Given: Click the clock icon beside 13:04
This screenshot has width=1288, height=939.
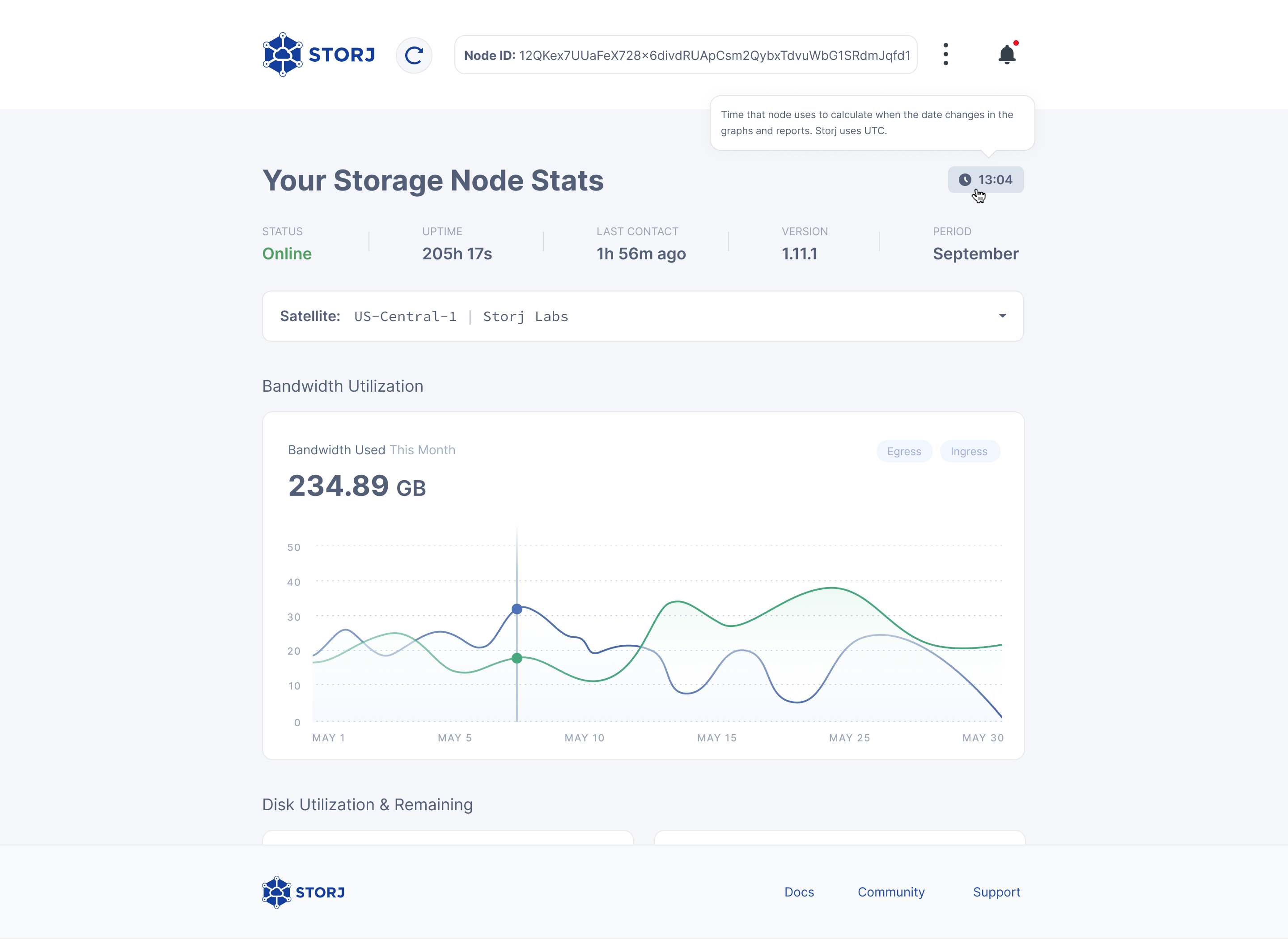Looking at the screenshot, I should [965, 180].
